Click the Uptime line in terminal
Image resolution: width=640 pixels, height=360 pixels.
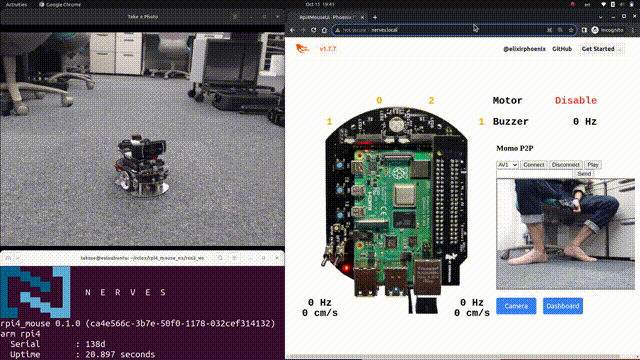click(82, 354)
